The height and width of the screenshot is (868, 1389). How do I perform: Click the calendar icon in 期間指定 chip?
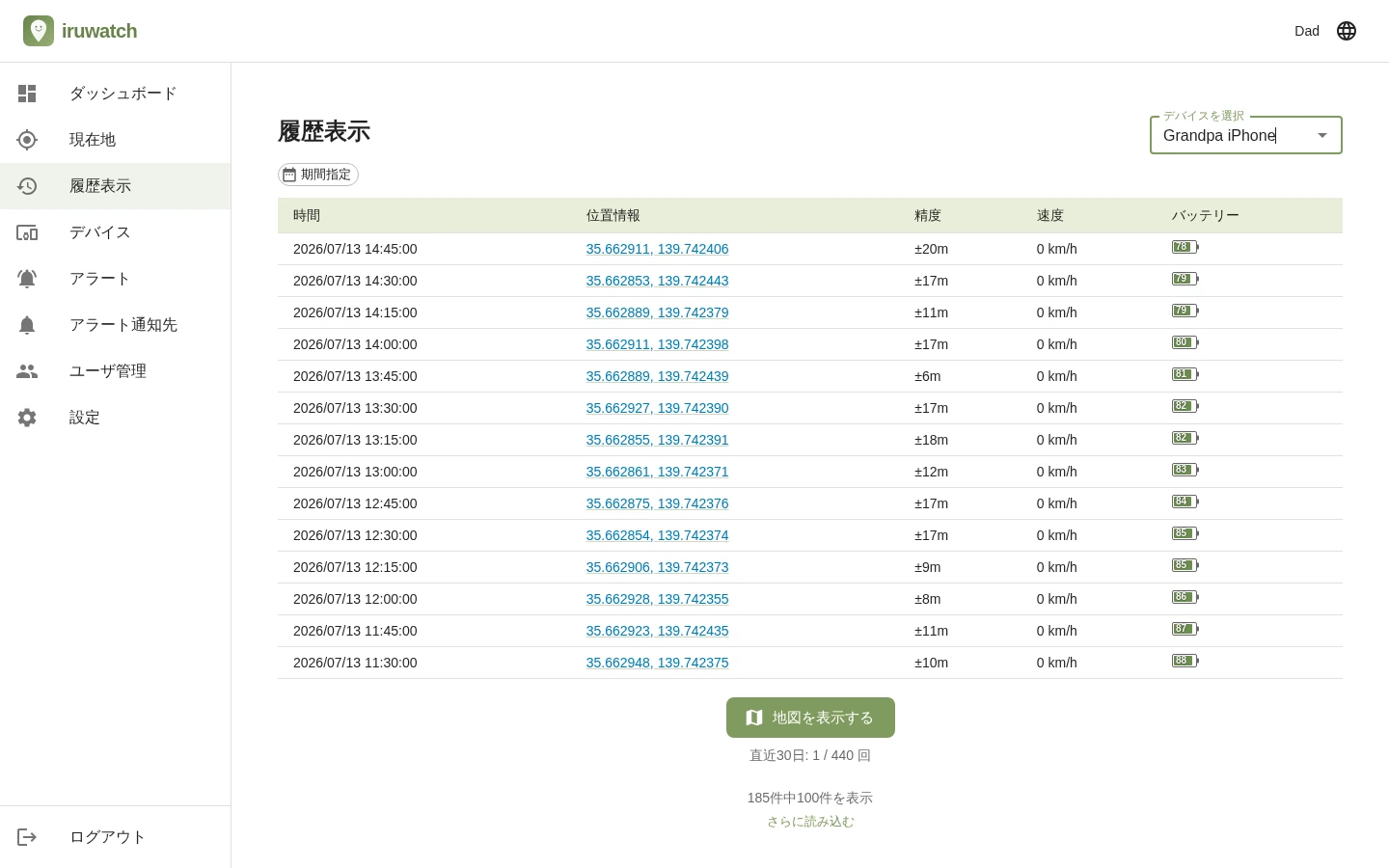point(289,175)
